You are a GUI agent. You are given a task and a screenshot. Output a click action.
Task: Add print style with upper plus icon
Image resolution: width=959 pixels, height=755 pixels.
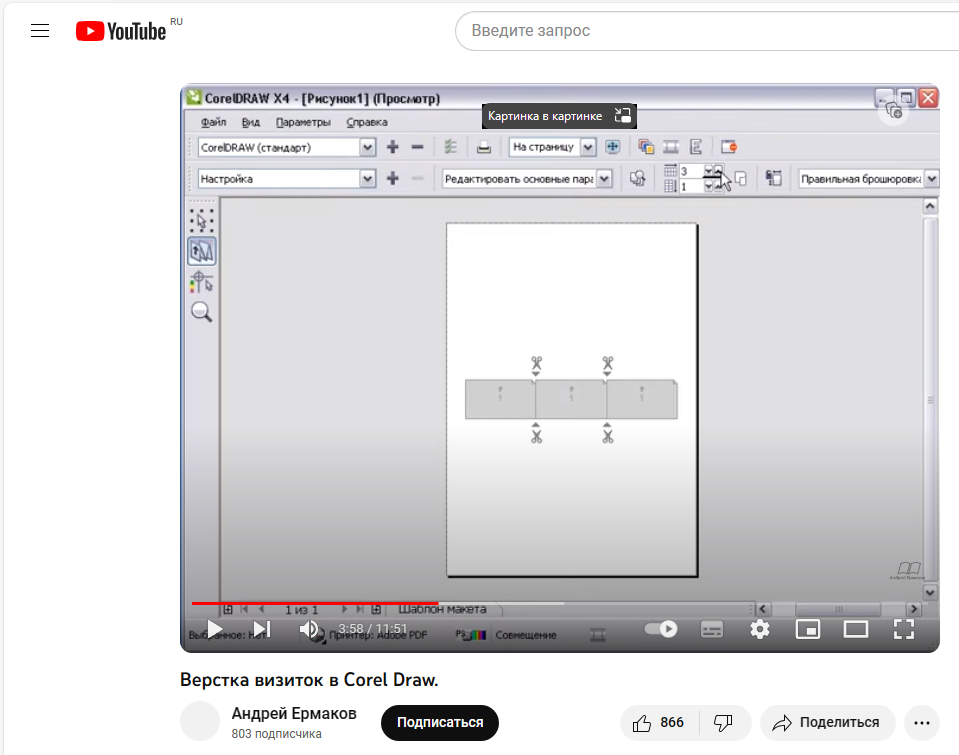[393, 147]
